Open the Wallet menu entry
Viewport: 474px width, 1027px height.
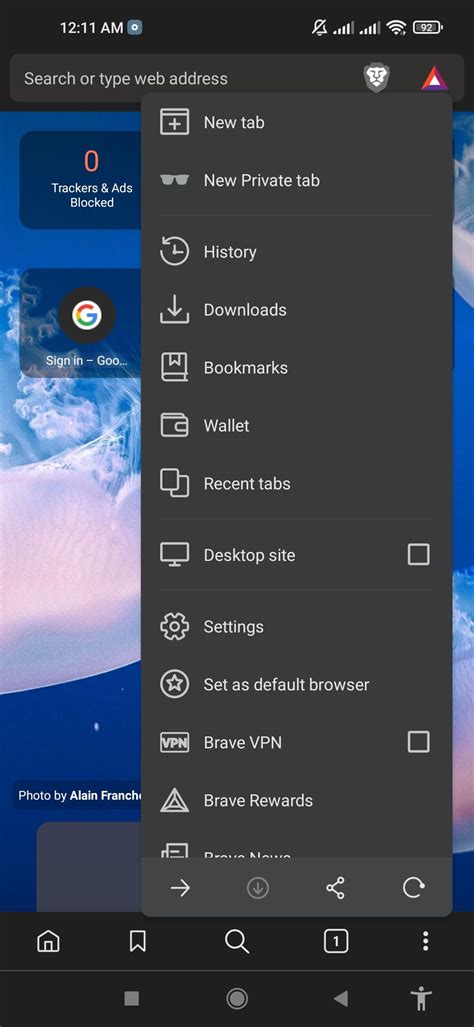point(297,426)
